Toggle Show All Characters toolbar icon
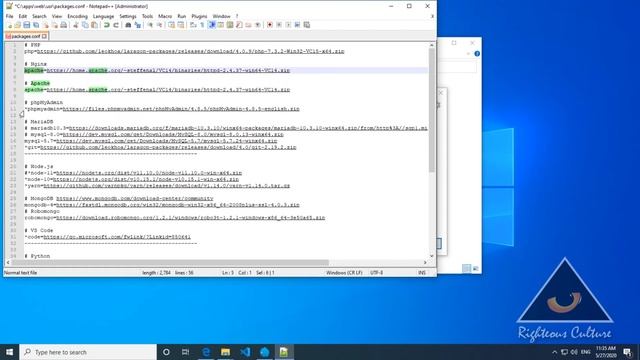 coord(202,25)
